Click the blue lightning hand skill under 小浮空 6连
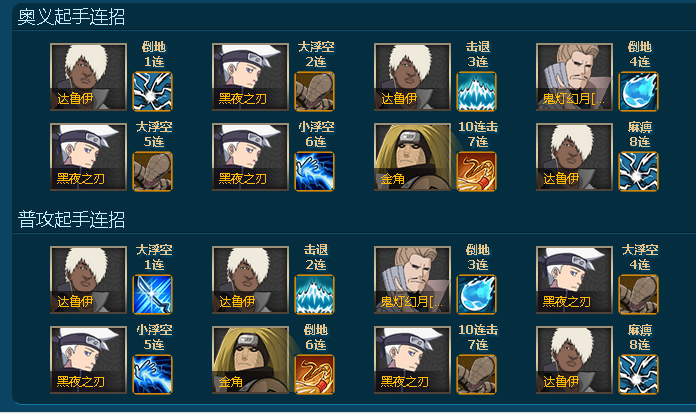Screen dimensions: 696x414 click(x=315, y=172)
